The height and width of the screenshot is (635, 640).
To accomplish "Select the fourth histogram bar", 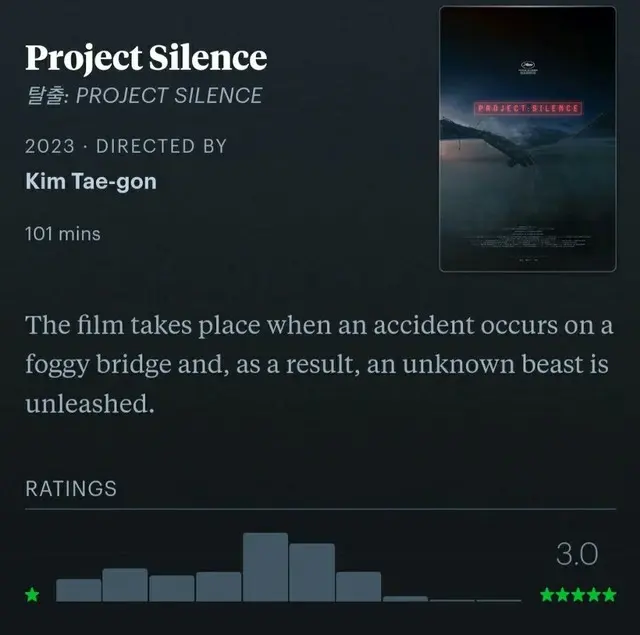I will 218,586.
